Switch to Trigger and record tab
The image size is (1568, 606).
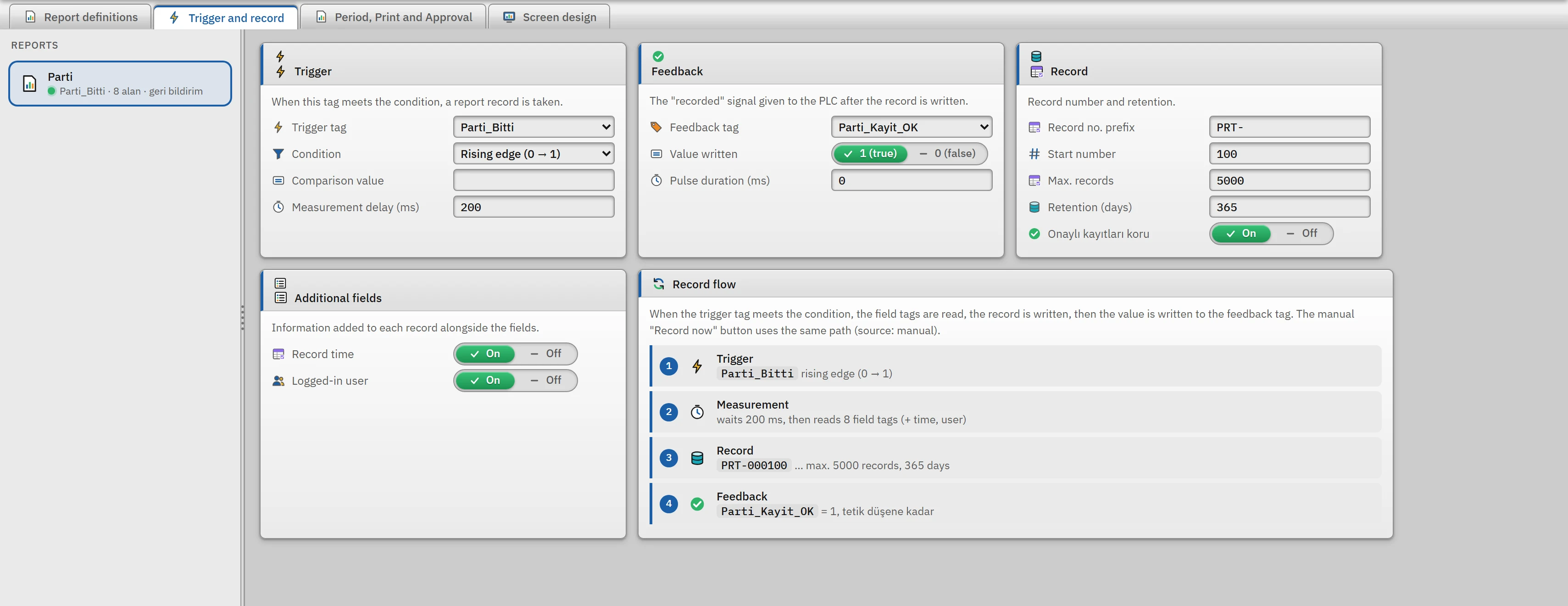[x=226, y=17]
